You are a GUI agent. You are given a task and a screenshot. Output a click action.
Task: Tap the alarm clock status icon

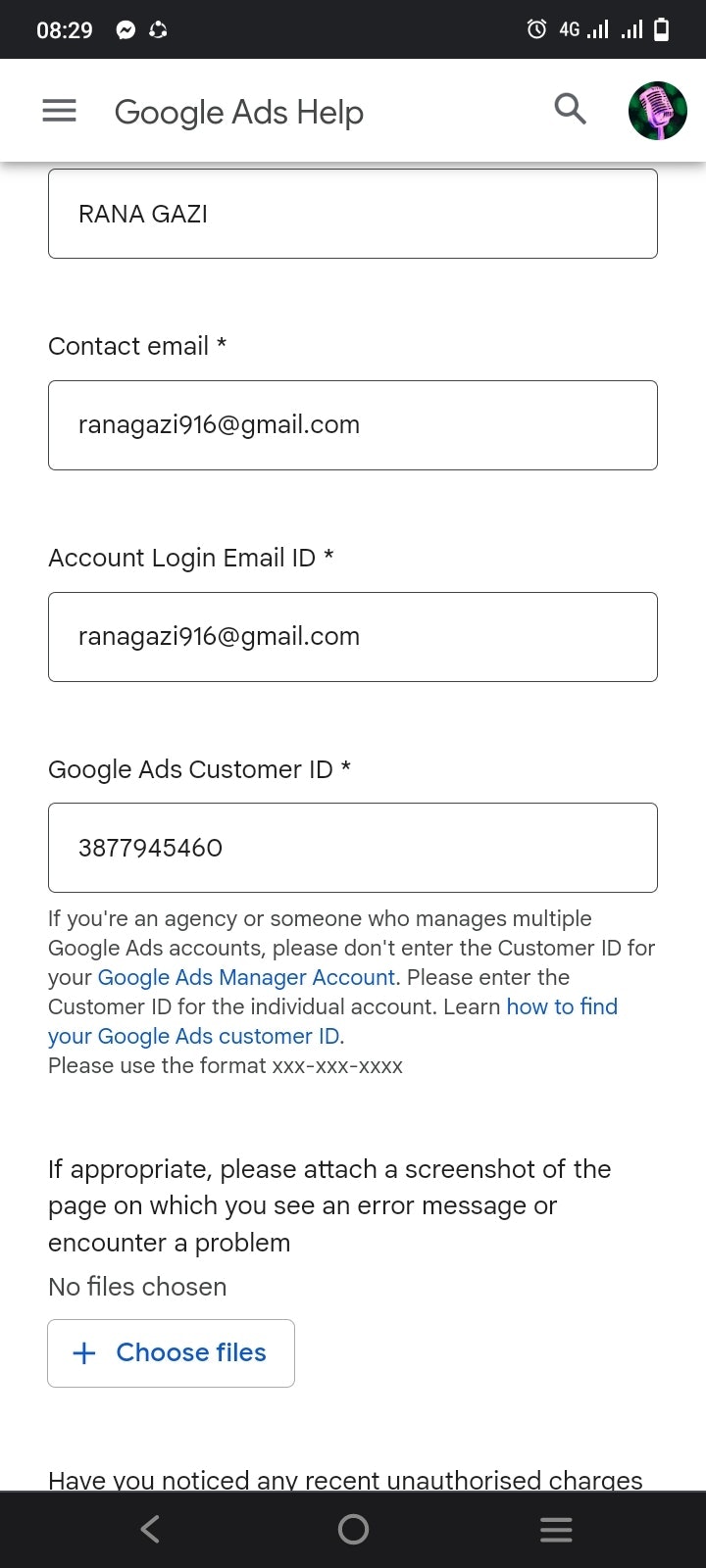536,29
